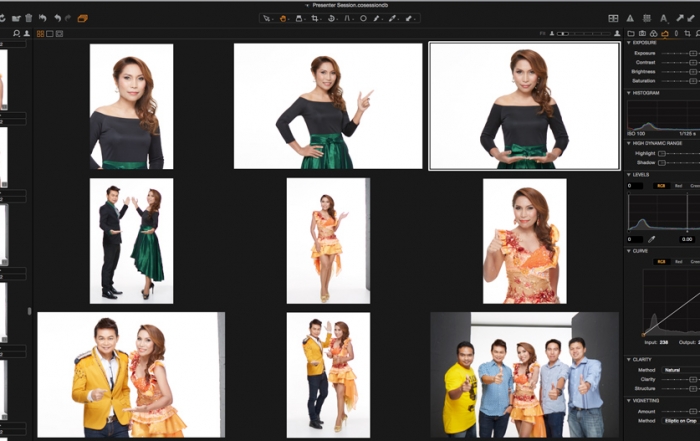Select RGB channel in Curve
The image size is (700, 441).
(661, 262)
